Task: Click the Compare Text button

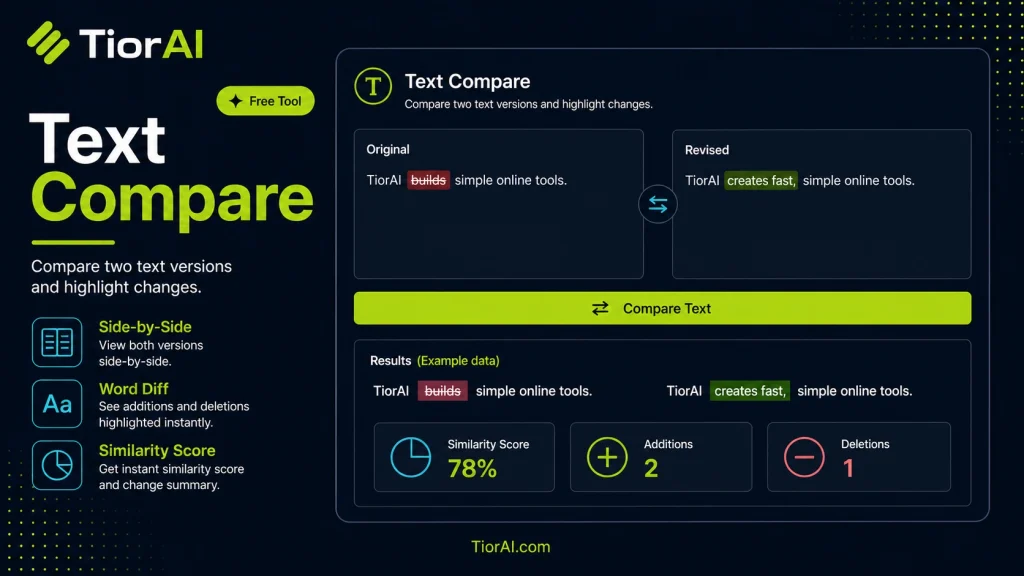Action: [662, 308]
